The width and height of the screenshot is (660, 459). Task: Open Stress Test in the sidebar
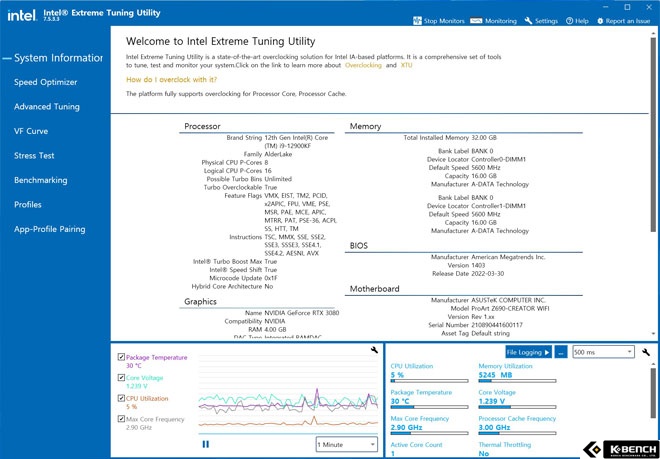click(x=34, y=155)
